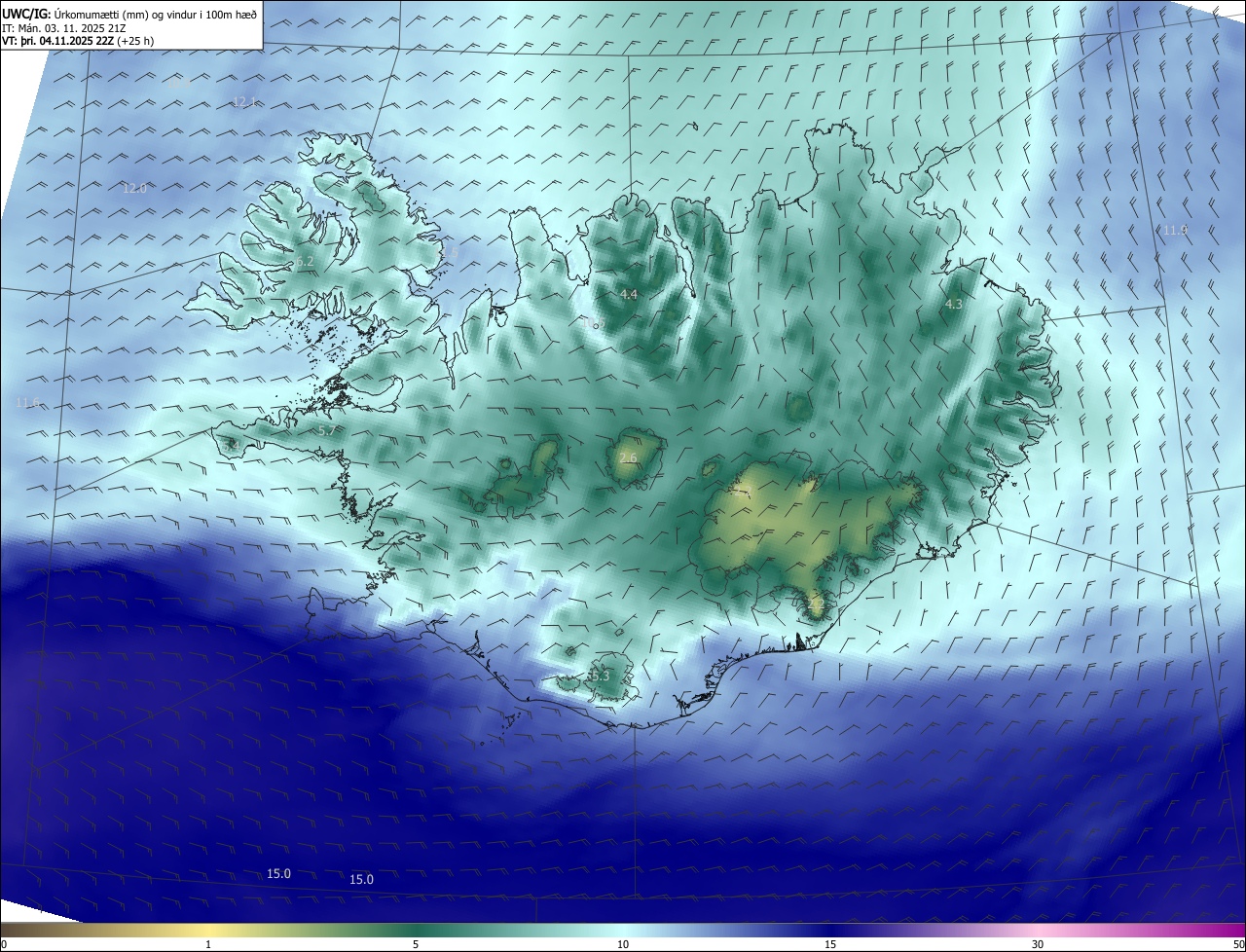The height and width of the screenshot is (952, 1246).
Task: Click the title 'UWC/IG: Úrkomumætti (mm) og vindur í 100m hæð'
Action: pos(129,13)
